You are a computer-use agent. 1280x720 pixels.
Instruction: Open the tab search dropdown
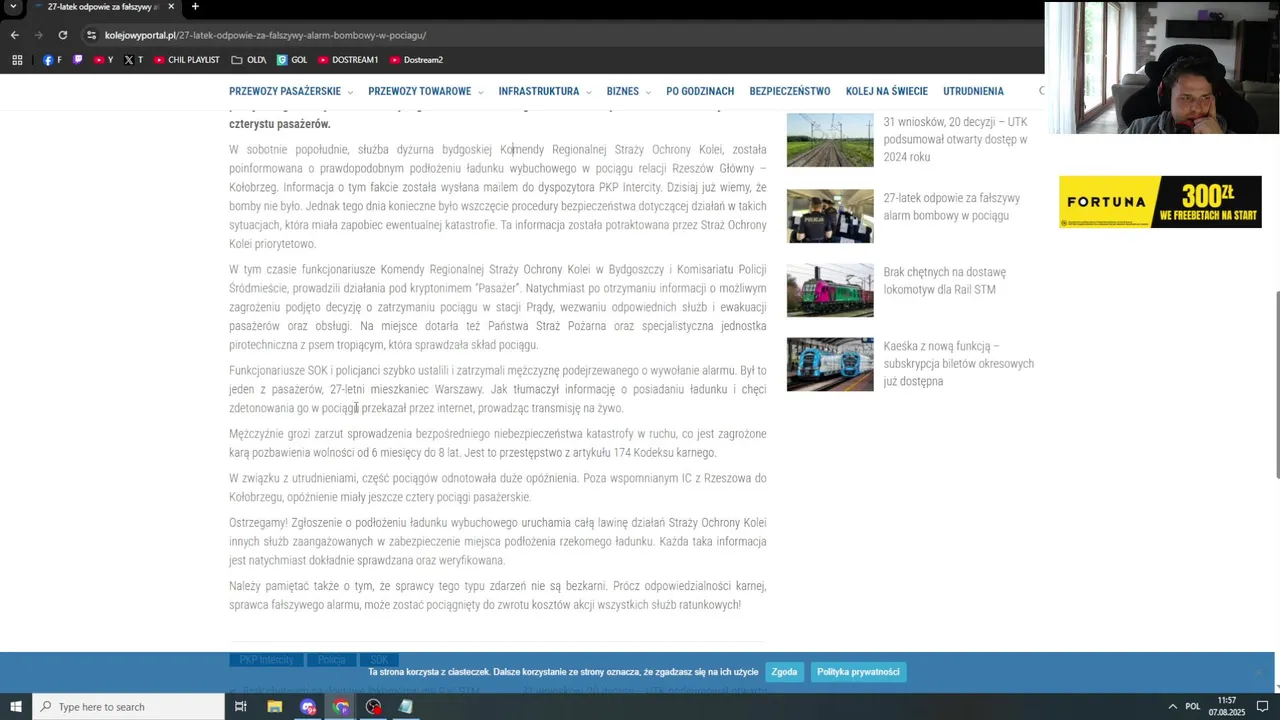(x=13, y=7)
